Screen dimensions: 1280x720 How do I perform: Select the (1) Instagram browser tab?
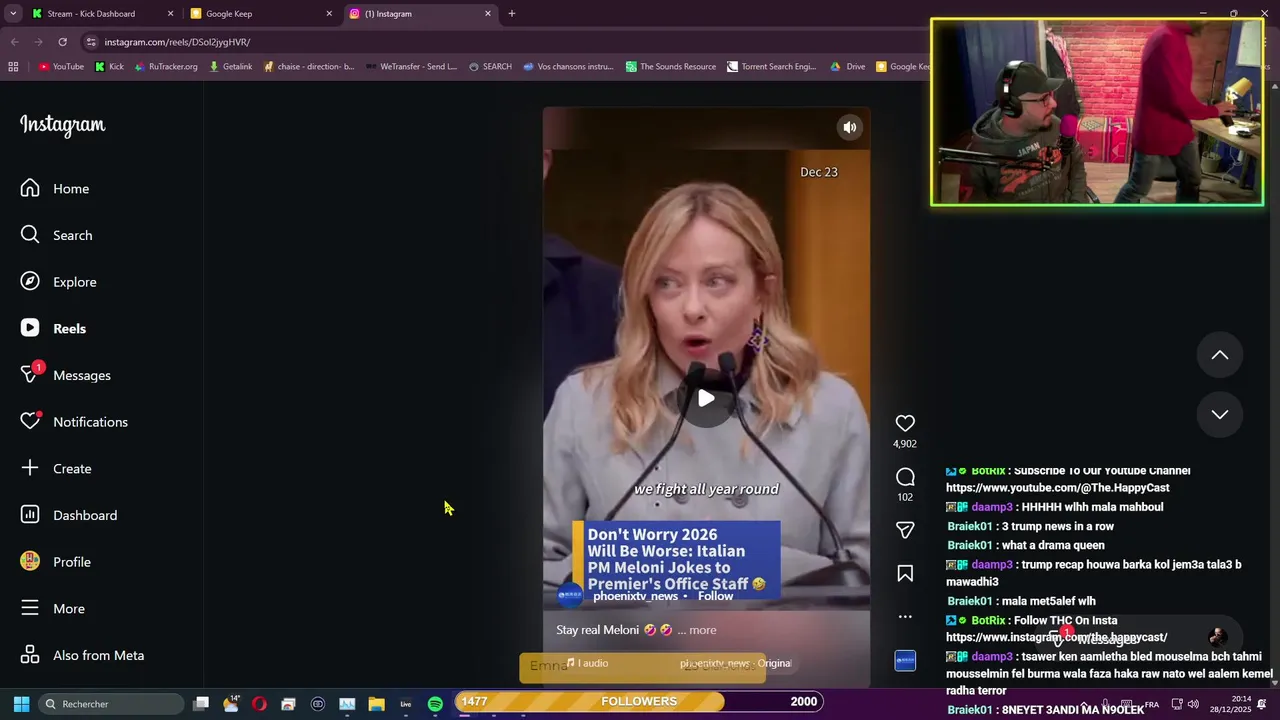420,14
